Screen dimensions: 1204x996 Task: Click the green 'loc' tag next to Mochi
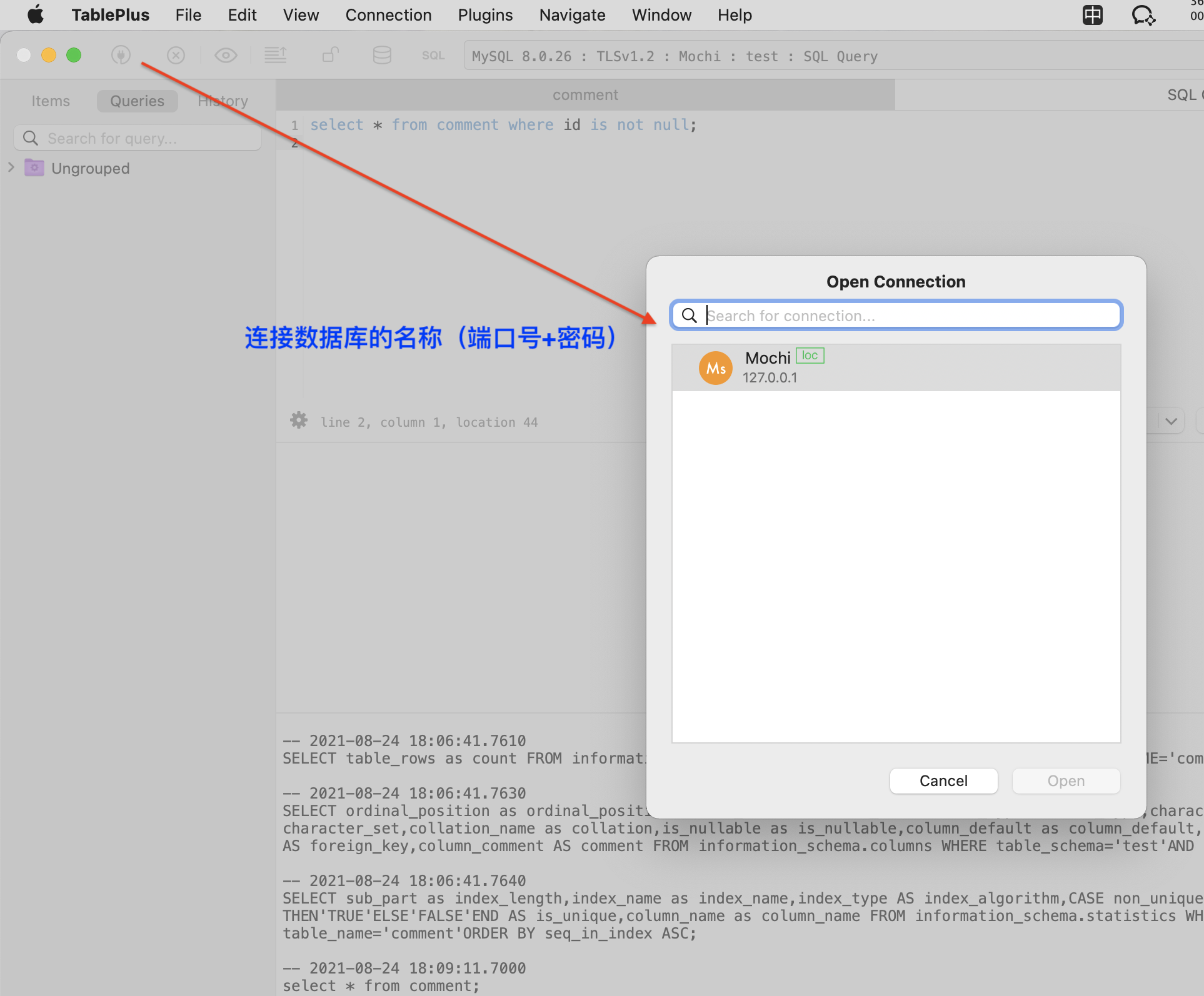coord(810,355)
